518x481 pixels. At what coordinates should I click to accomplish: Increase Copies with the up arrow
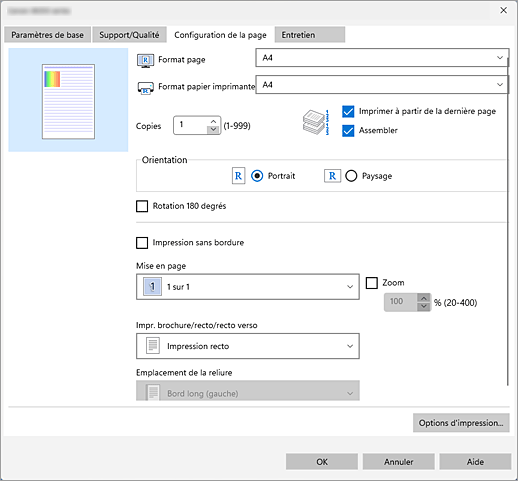click(x=213, y=121)
